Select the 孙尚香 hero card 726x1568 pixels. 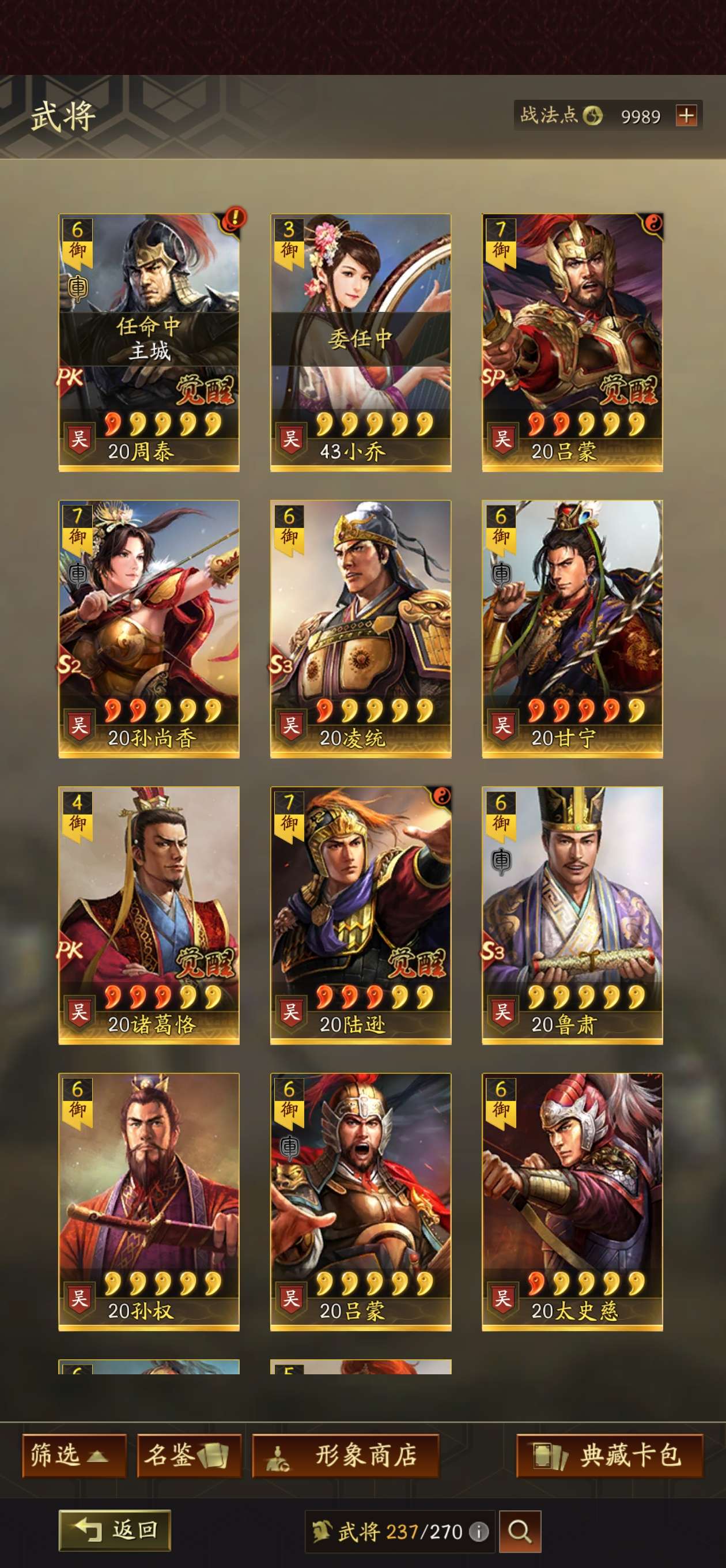[x=149, y=629]
